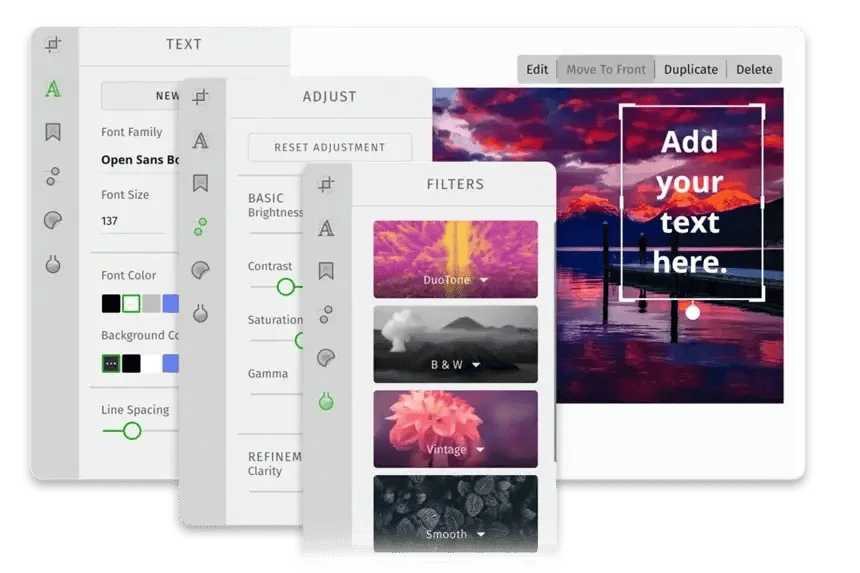860x573 pixels.
Task: Click the Clarity label under Refinements
Action: 264,471
